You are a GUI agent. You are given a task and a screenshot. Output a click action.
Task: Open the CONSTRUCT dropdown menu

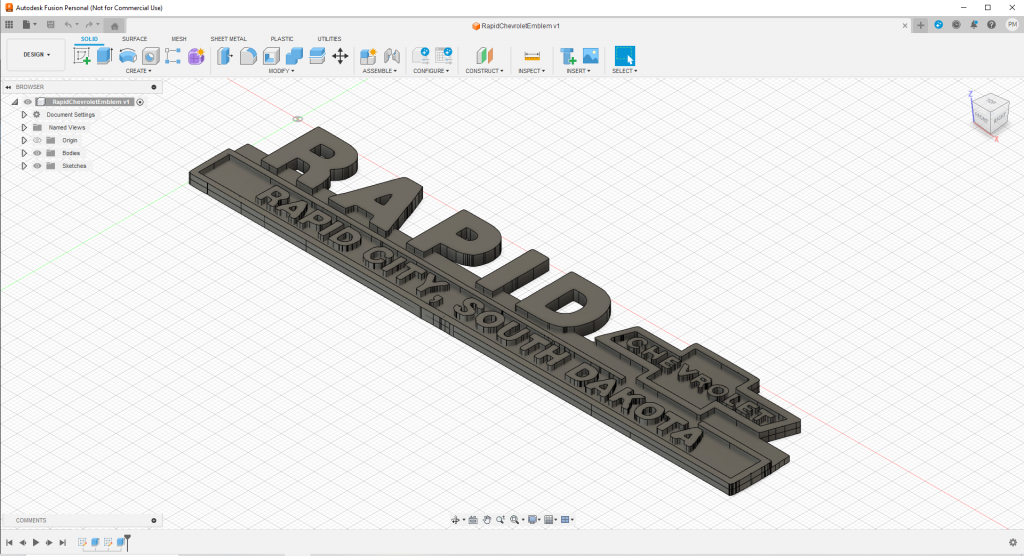tap(485, 71)
